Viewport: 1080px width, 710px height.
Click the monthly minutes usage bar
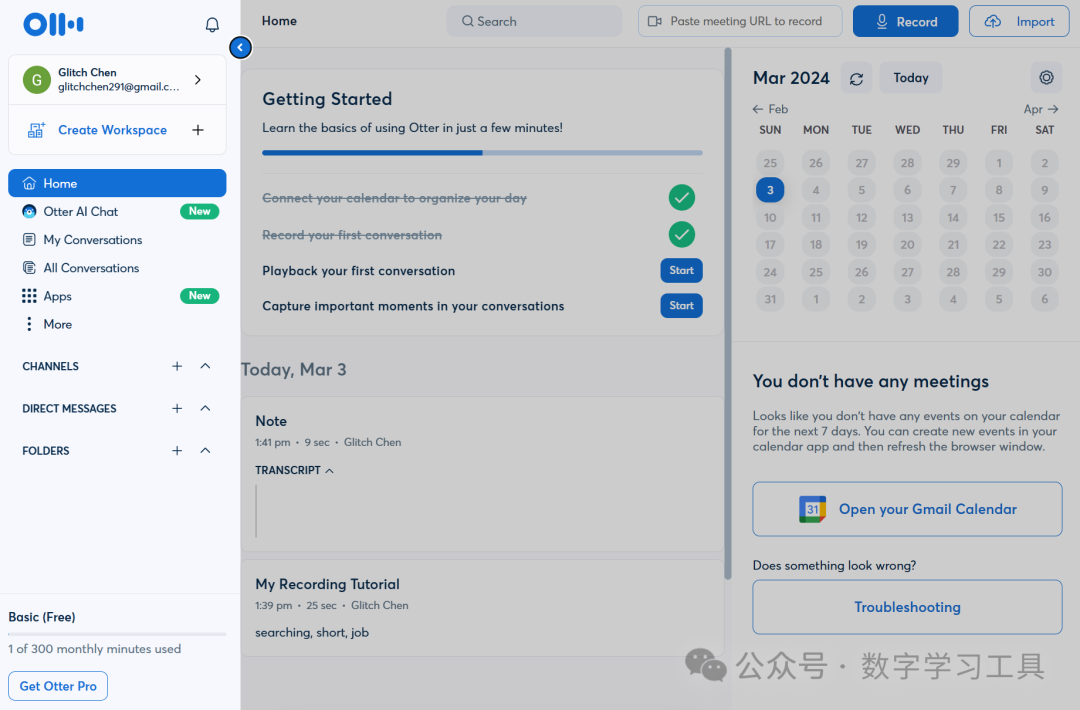pos(117,634)
